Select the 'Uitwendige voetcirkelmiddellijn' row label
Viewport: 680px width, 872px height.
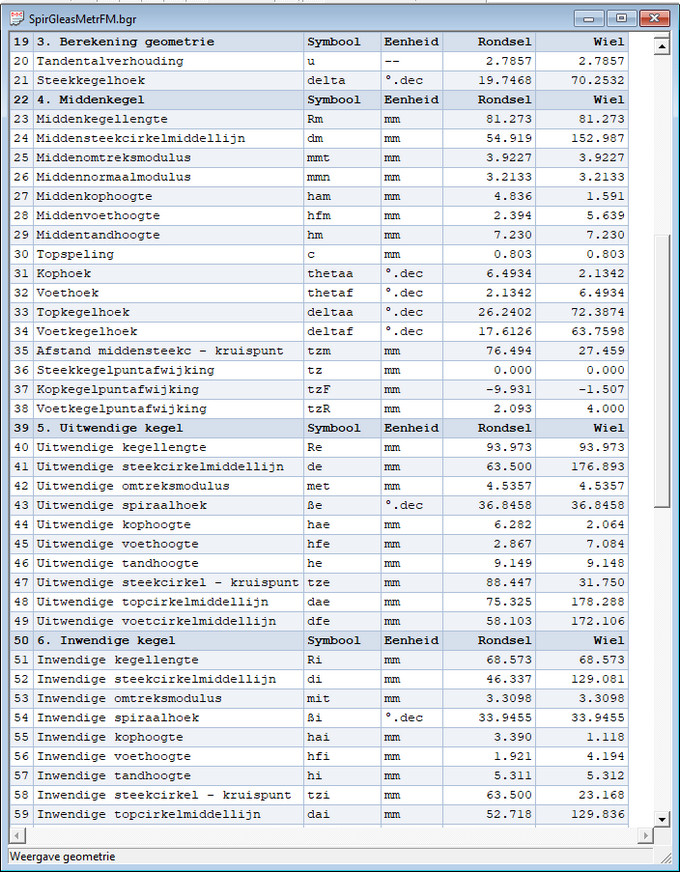156,621
